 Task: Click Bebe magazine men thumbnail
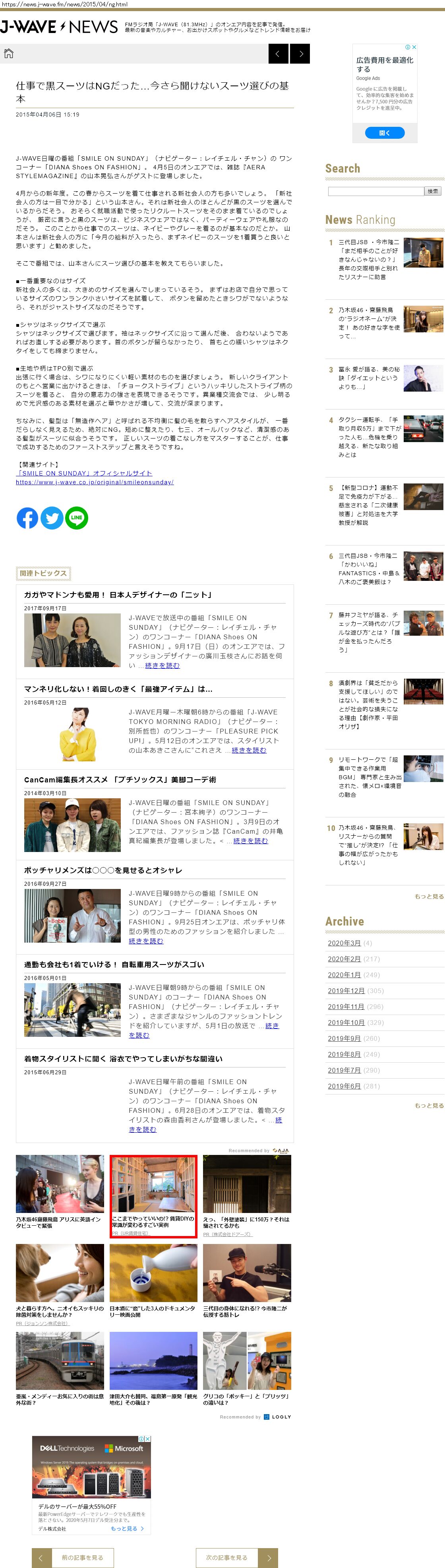(72, 916)
